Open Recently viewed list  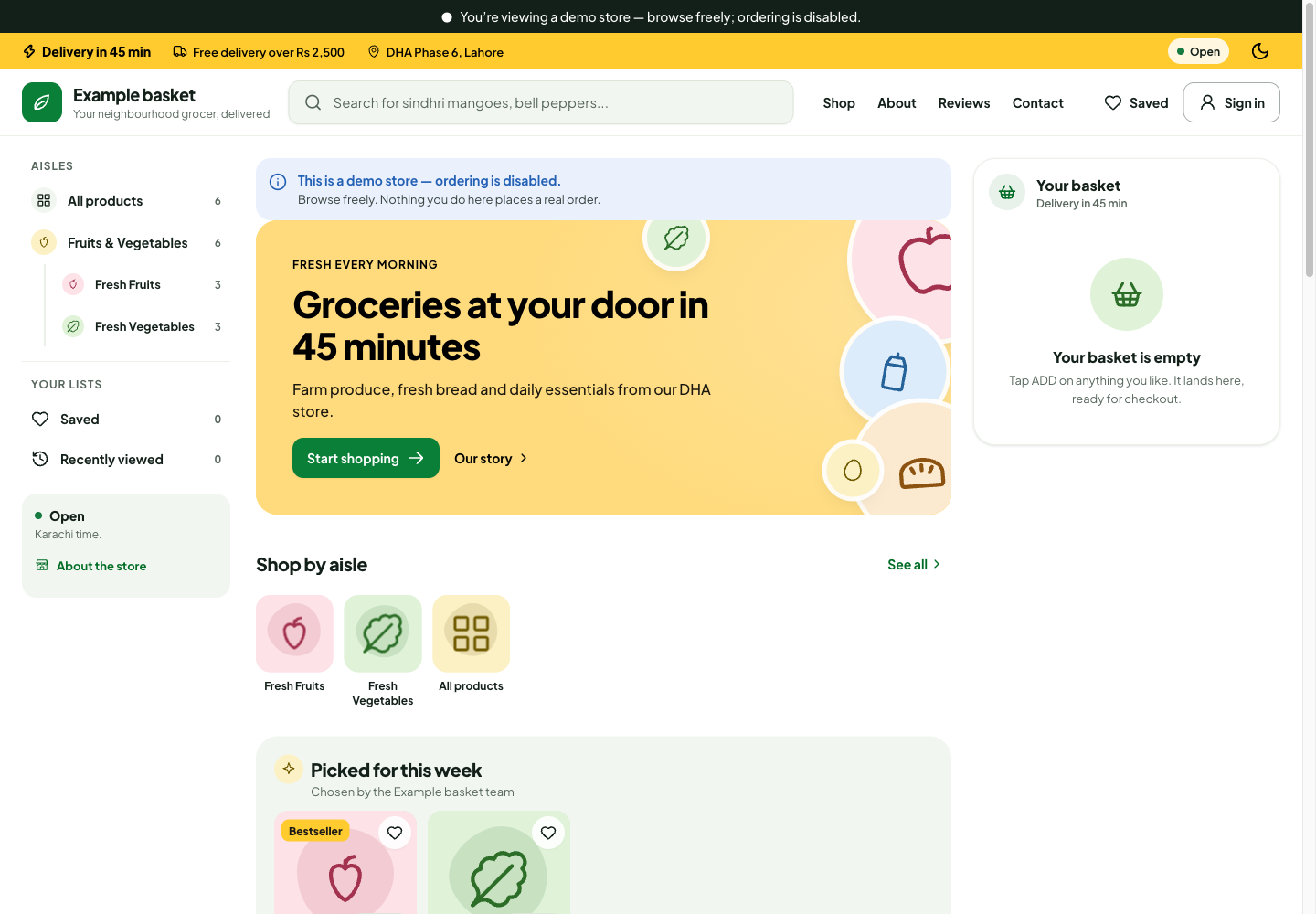pos(126,459)
